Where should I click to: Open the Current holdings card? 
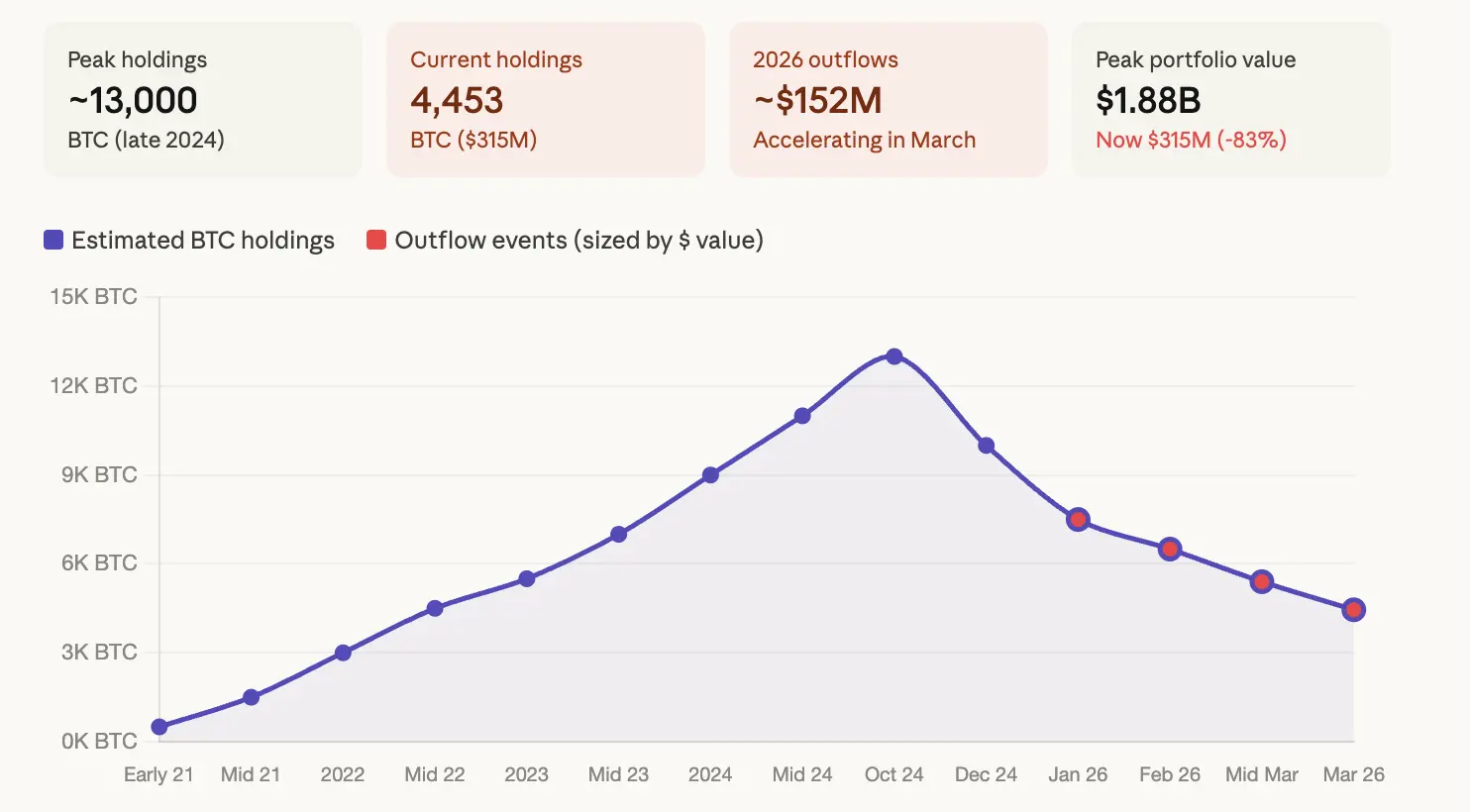[545, 99]
